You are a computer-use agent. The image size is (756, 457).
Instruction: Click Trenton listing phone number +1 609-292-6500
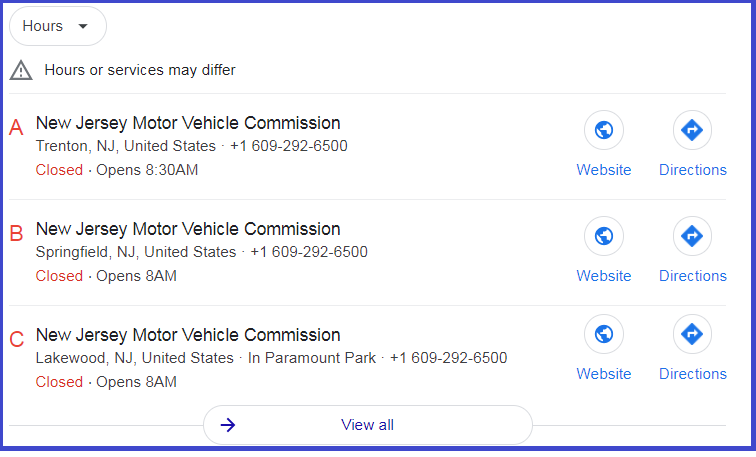(289, 146)
